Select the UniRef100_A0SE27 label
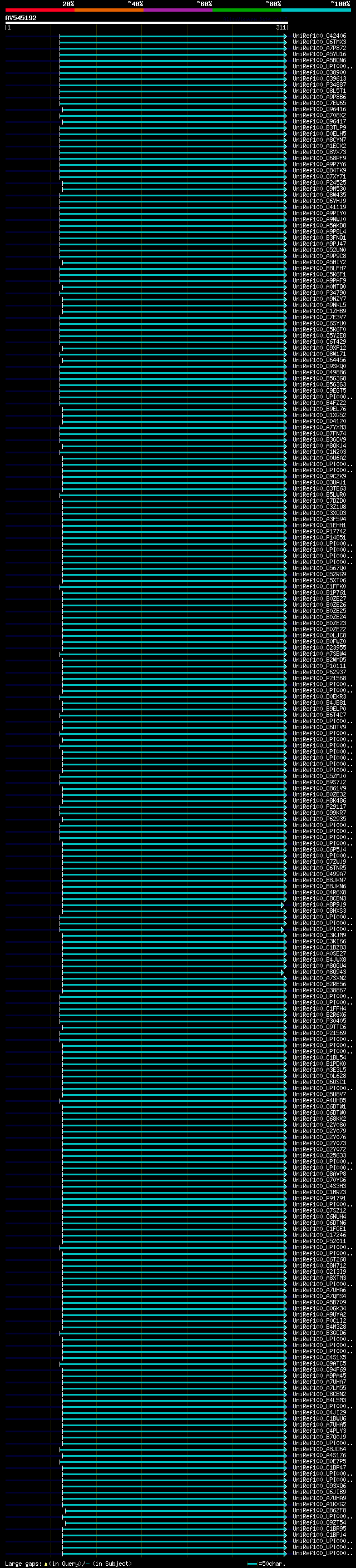The width and height of the screenshot is (356, 1568). click(x=319, y=954)
